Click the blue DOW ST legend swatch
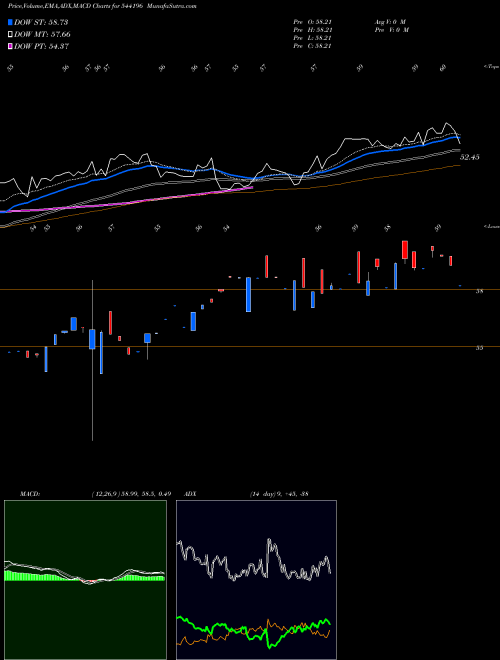Viewport: 500px width, 660px height. pos(11,22)
